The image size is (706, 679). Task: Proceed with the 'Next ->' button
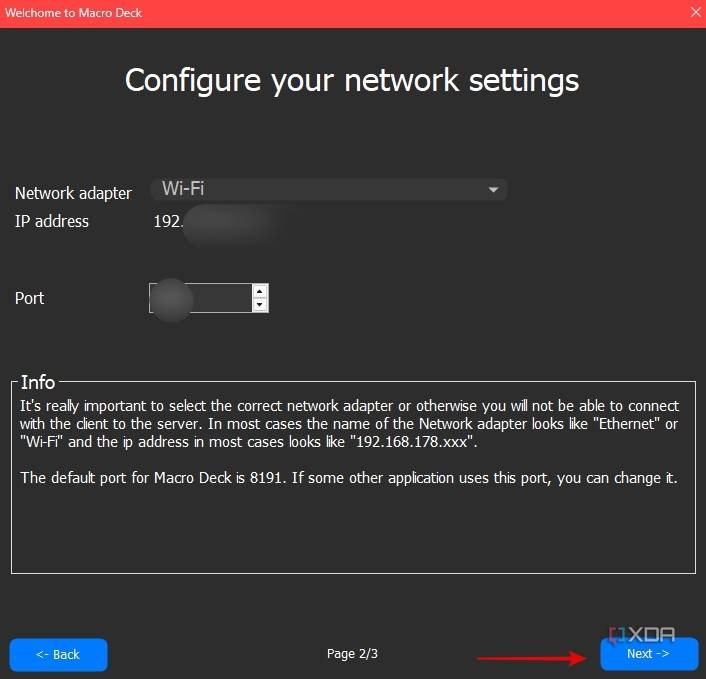tap(648, 654)
